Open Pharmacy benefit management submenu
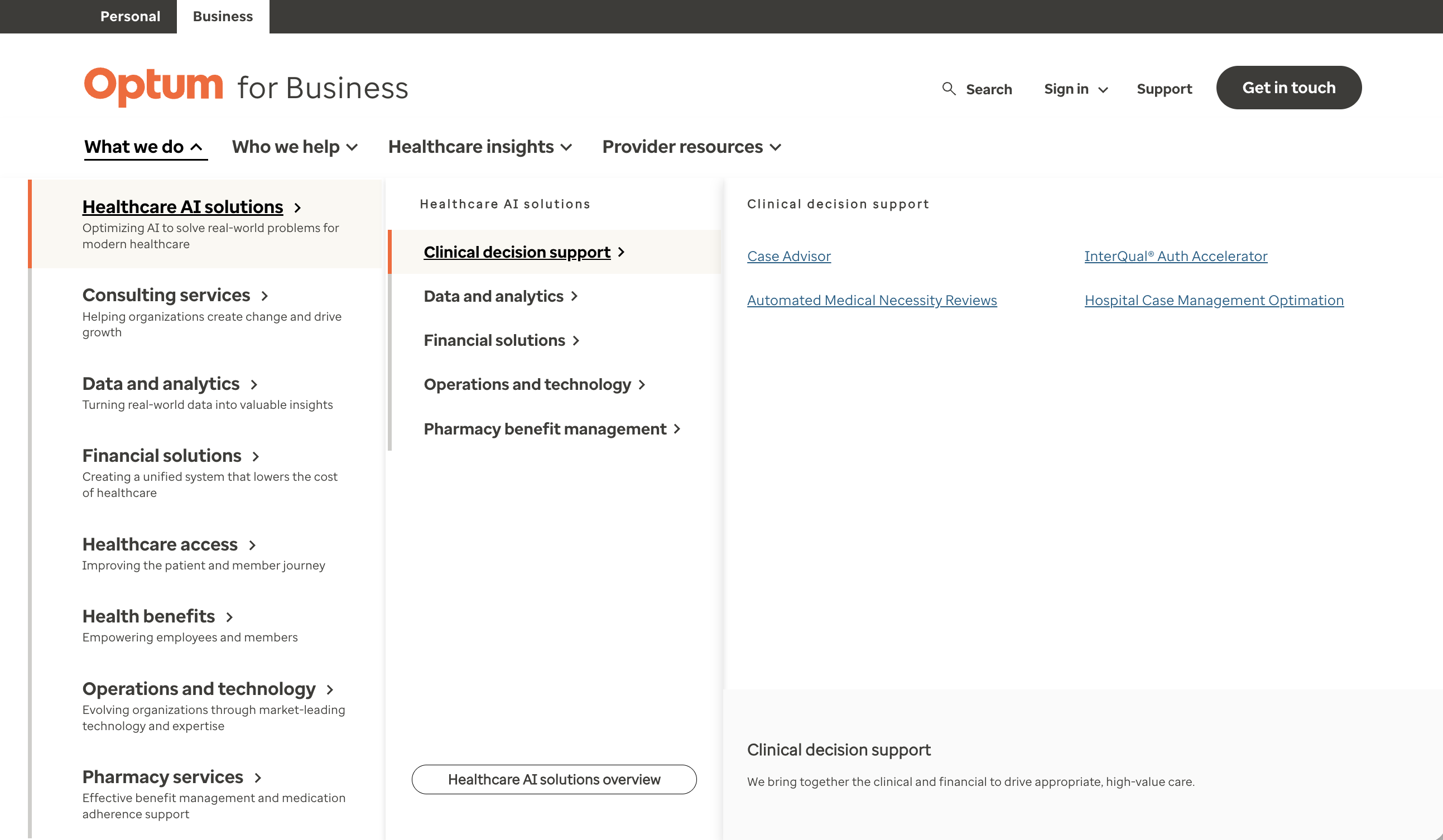The height and width of the screenshot is (840, 1443). click(545, 428)
